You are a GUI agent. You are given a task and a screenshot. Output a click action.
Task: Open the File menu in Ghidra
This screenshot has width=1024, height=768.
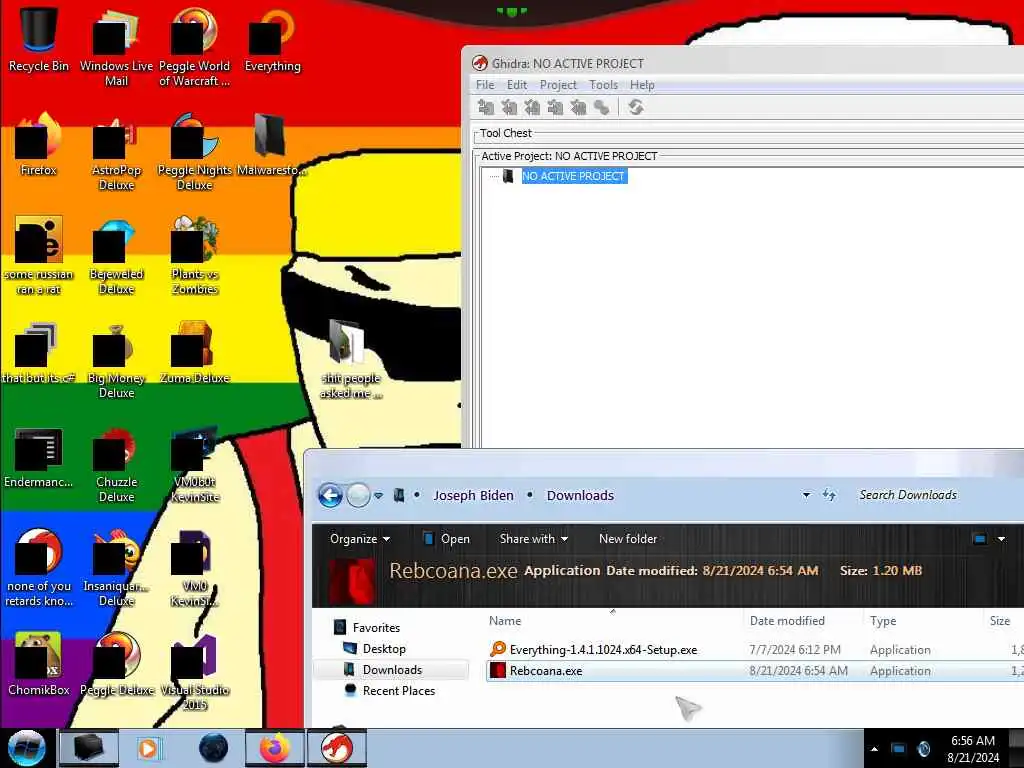coord(485,85)
